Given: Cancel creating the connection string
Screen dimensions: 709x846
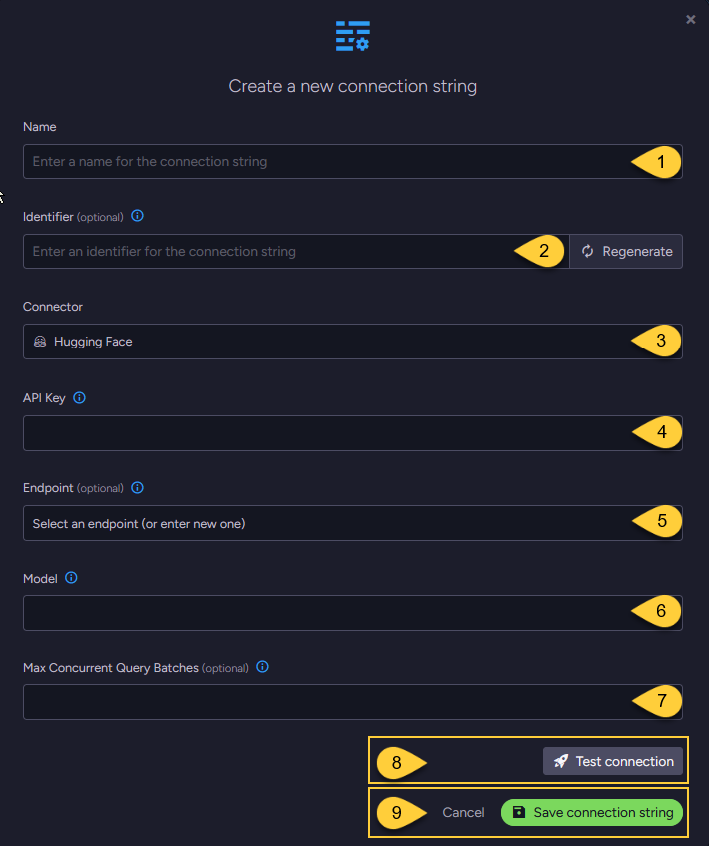Looking at the screenshot, I should click(x=463, y=812).
